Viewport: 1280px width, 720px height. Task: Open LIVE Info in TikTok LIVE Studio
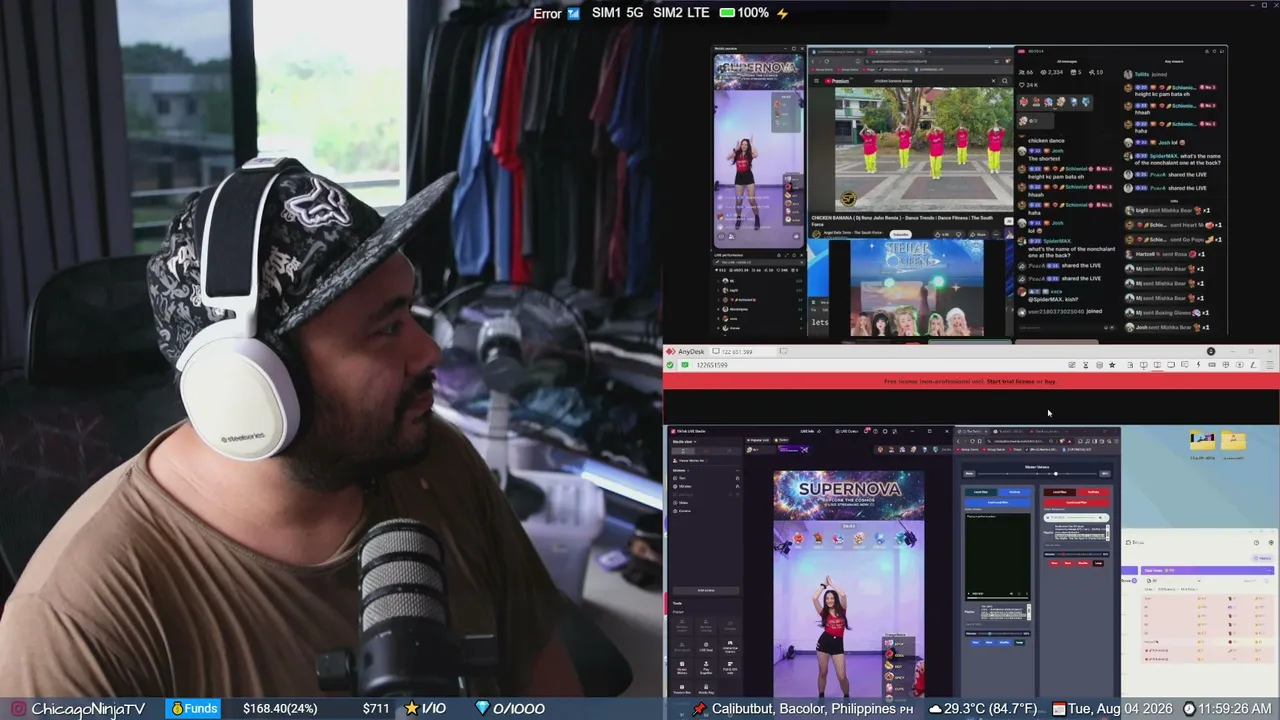pos(808,431)
